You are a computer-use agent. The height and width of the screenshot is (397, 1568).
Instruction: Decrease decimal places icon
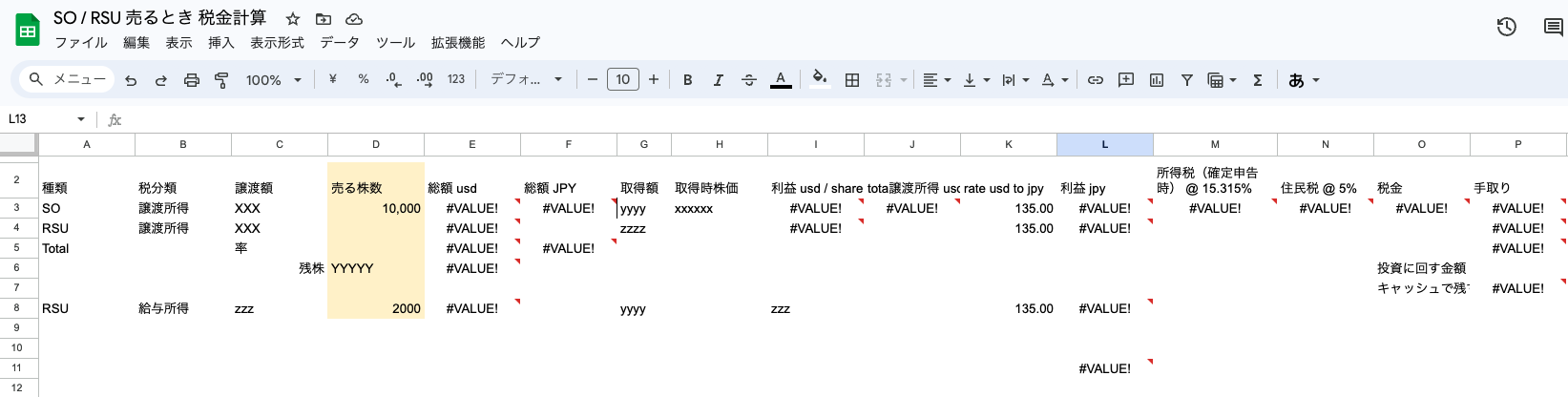coord(393,79)
